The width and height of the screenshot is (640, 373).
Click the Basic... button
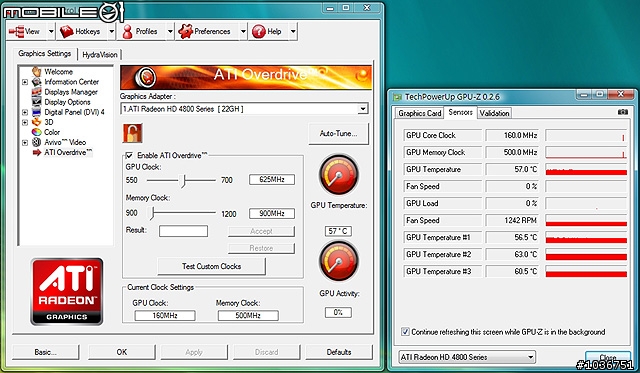click(x=45, y=352)
